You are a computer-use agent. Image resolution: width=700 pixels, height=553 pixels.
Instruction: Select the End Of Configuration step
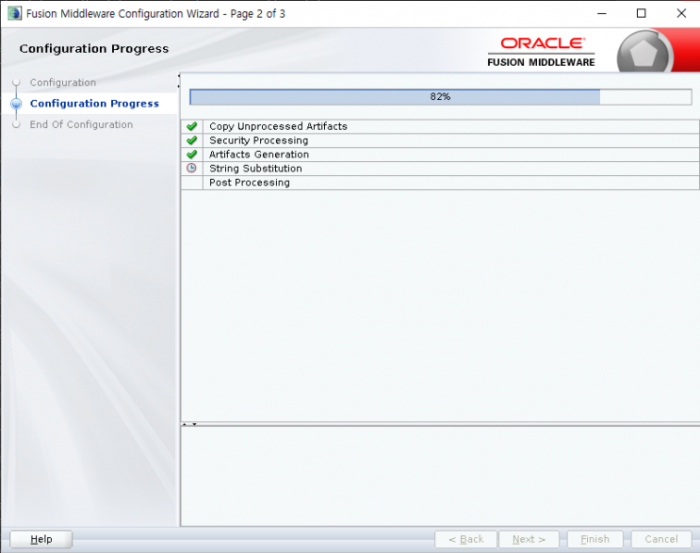click(x=81, y=125)
